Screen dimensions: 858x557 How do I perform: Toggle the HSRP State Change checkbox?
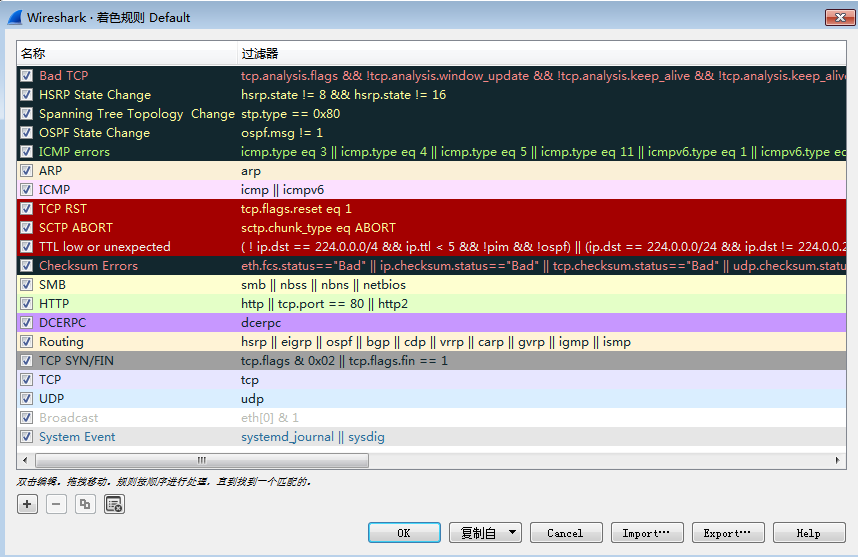26,95
